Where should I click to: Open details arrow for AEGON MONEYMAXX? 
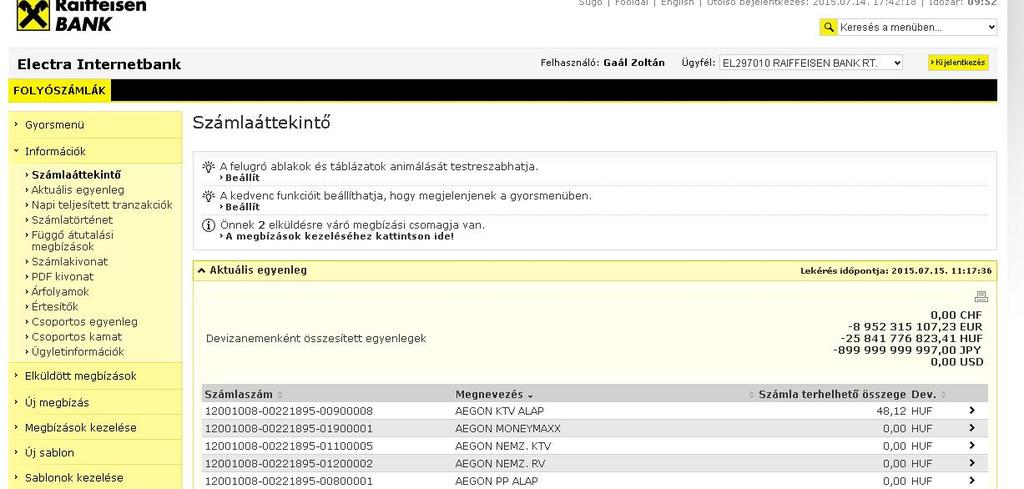972,428
